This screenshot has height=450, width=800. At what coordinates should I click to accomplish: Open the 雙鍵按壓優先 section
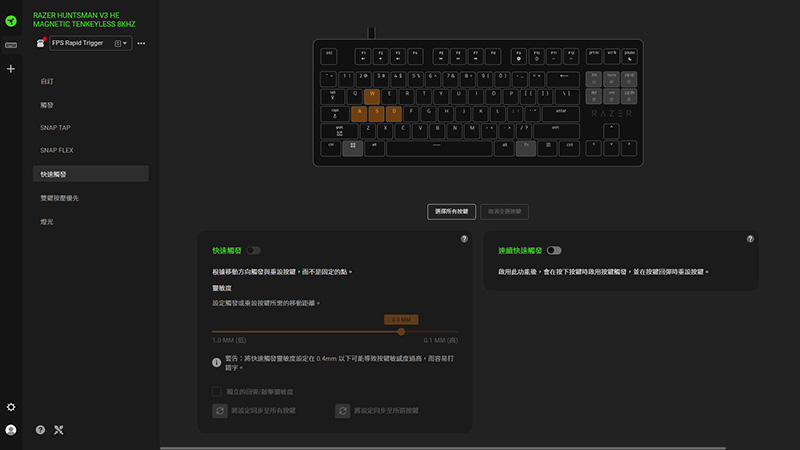59,198
